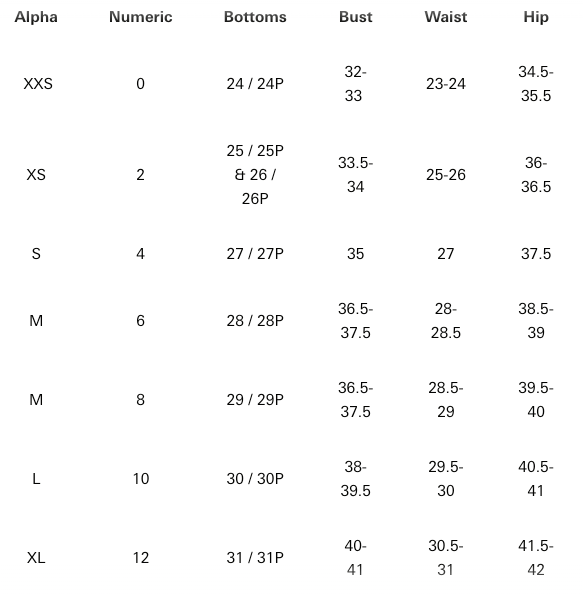Click the 27 / 27P bottoms cell
Image resolution: width=583 pixels, height=595 pixels.
(255, 254)
